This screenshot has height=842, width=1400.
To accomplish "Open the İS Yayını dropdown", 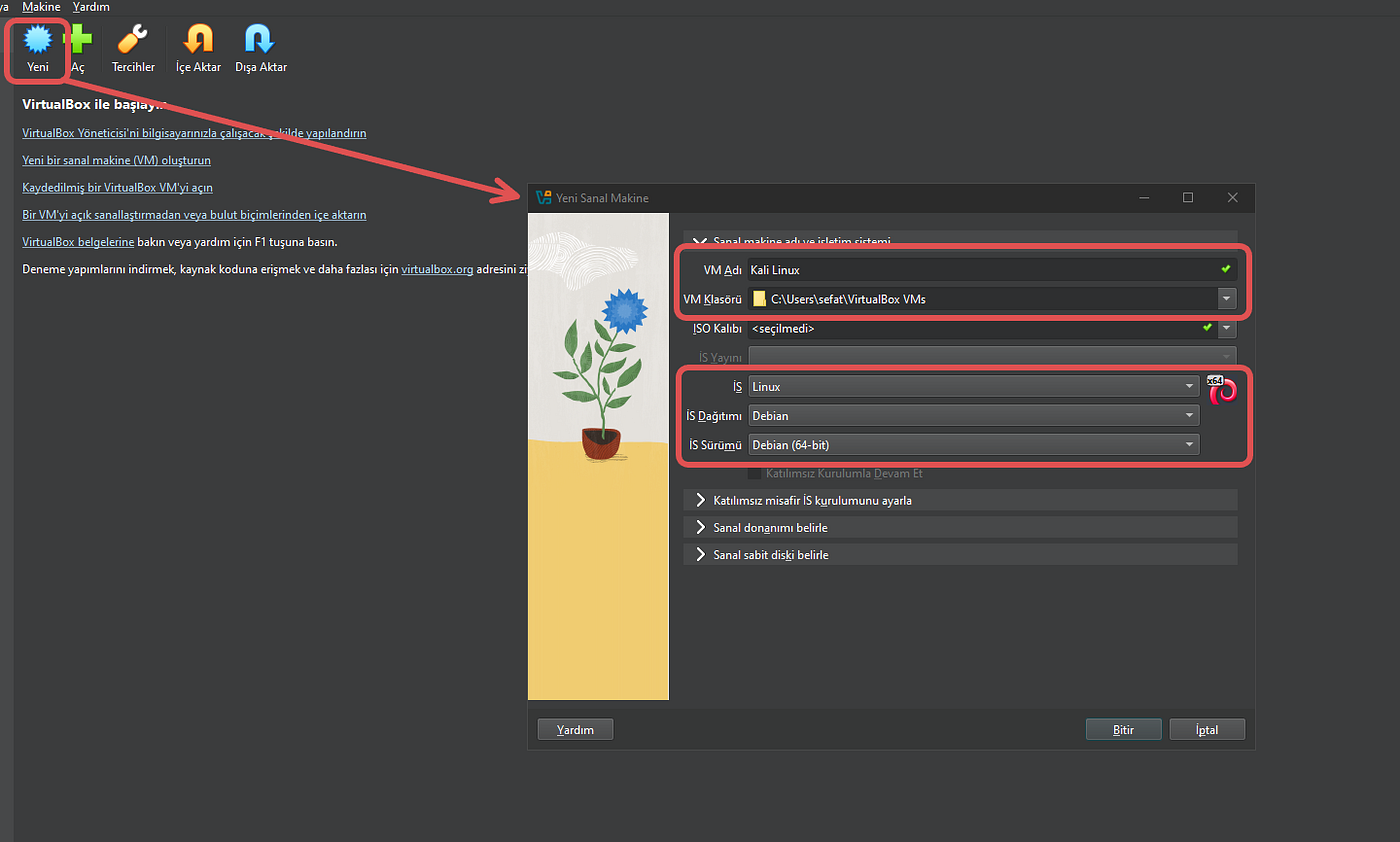I will 993,357.
